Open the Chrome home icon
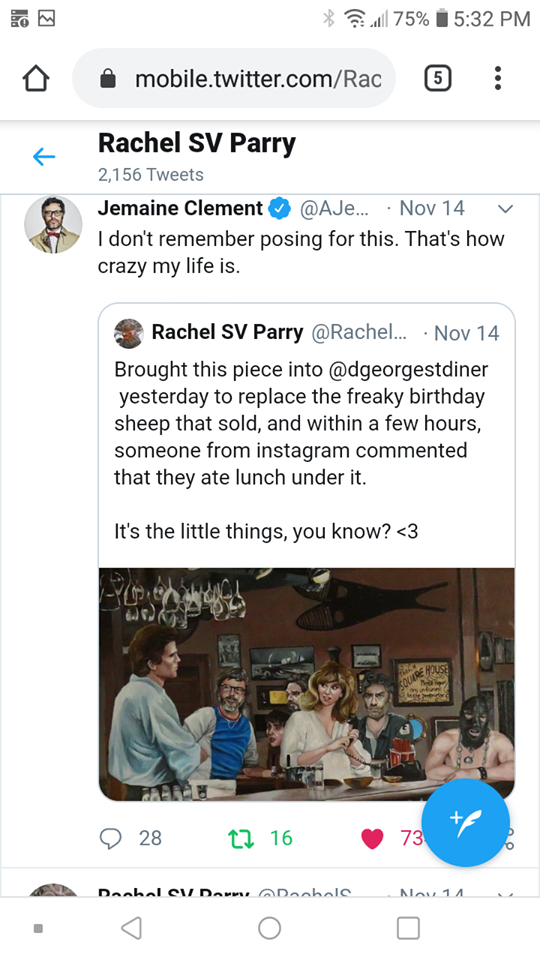 click(36, 78)
